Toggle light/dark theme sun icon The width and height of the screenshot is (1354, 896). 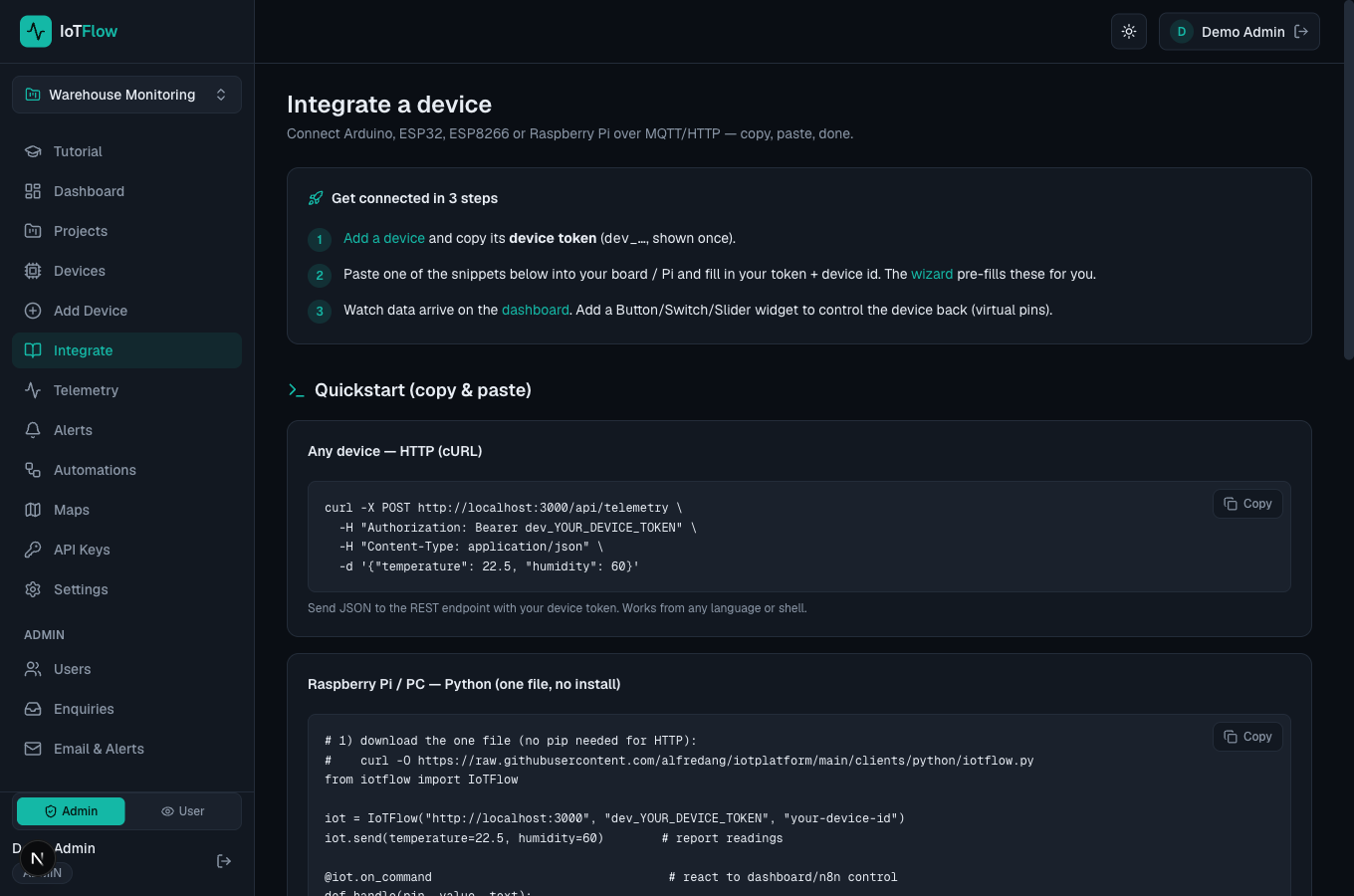1129,32
